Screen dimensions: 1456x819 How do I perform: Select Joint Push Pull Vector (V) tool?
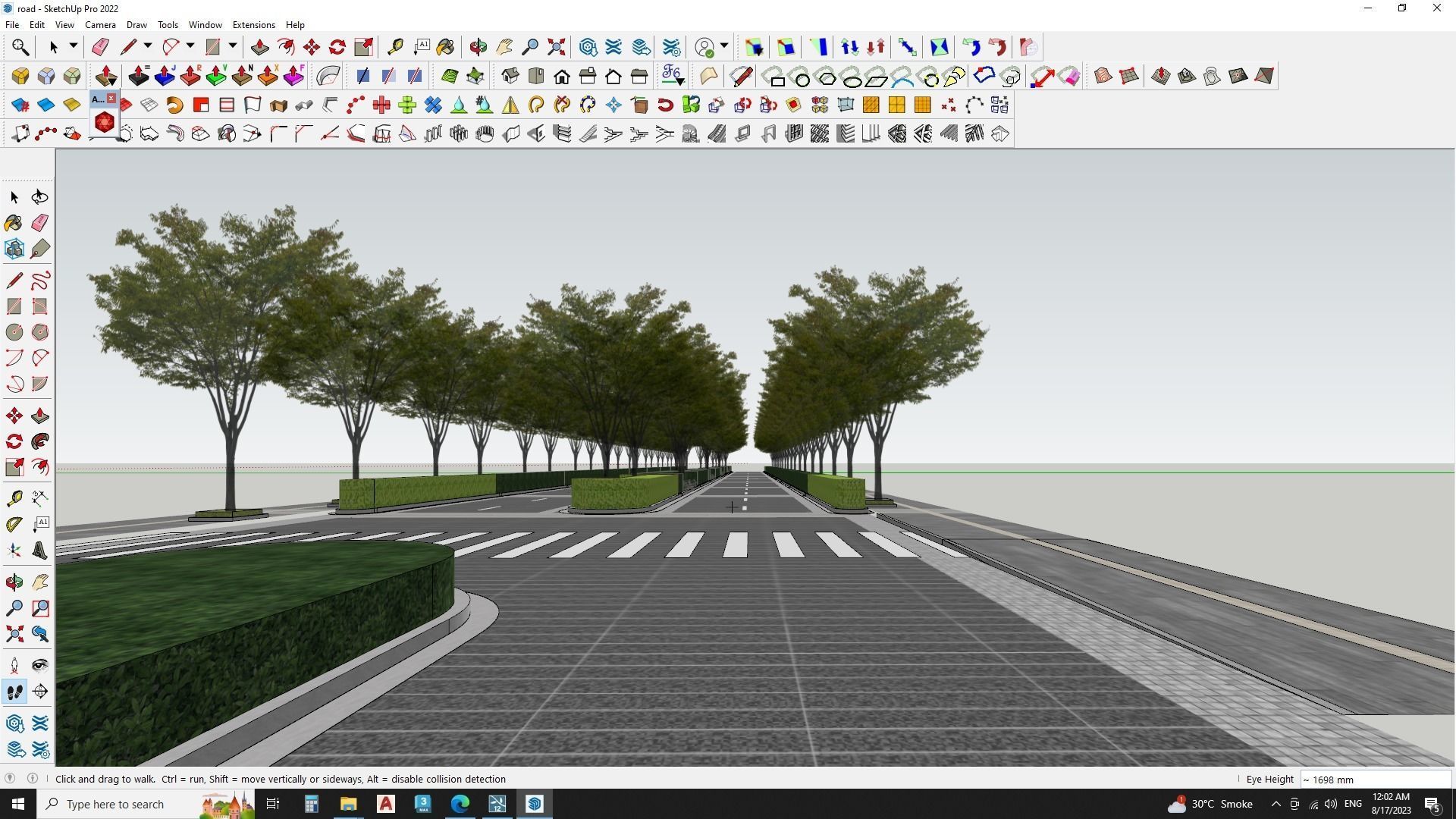pyautogui.click(x=216, y=76)
